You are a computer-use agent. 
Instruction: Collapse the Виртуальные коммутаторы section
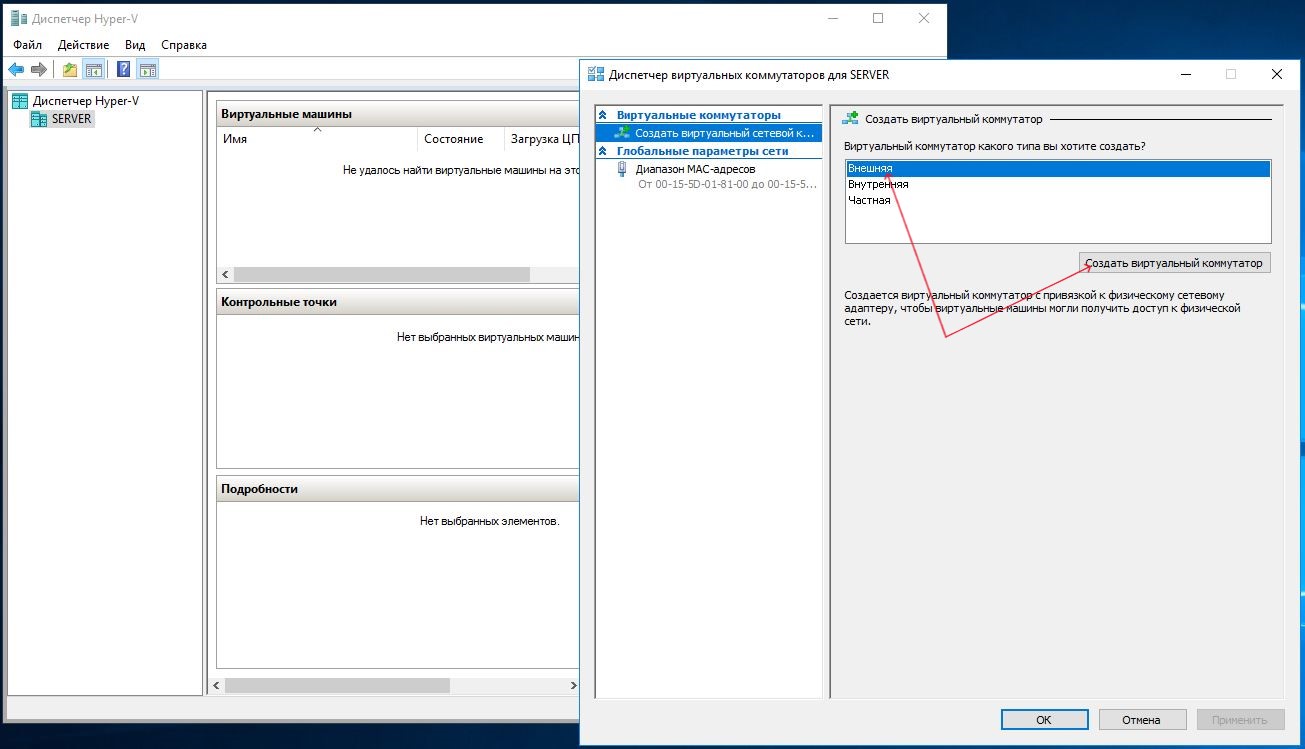coord(603,115)
